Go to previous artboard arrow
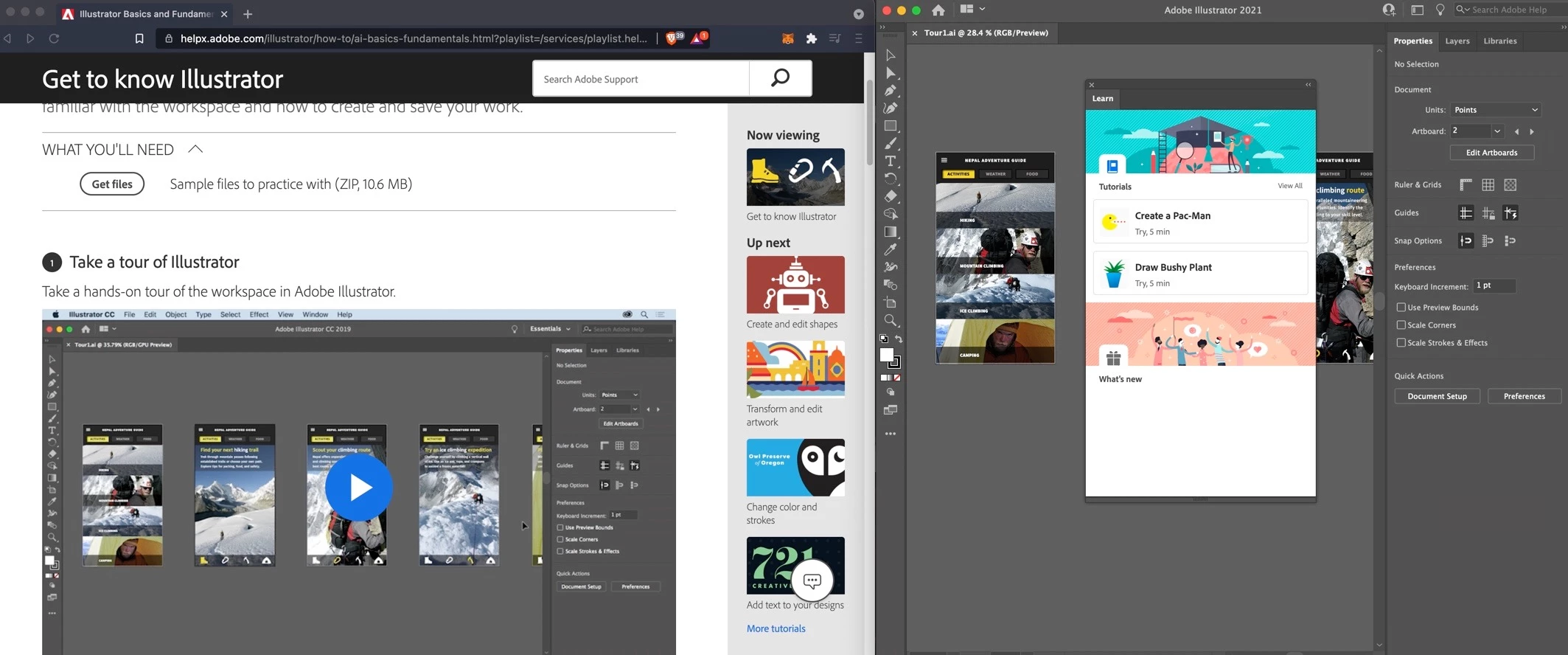 1516,131
